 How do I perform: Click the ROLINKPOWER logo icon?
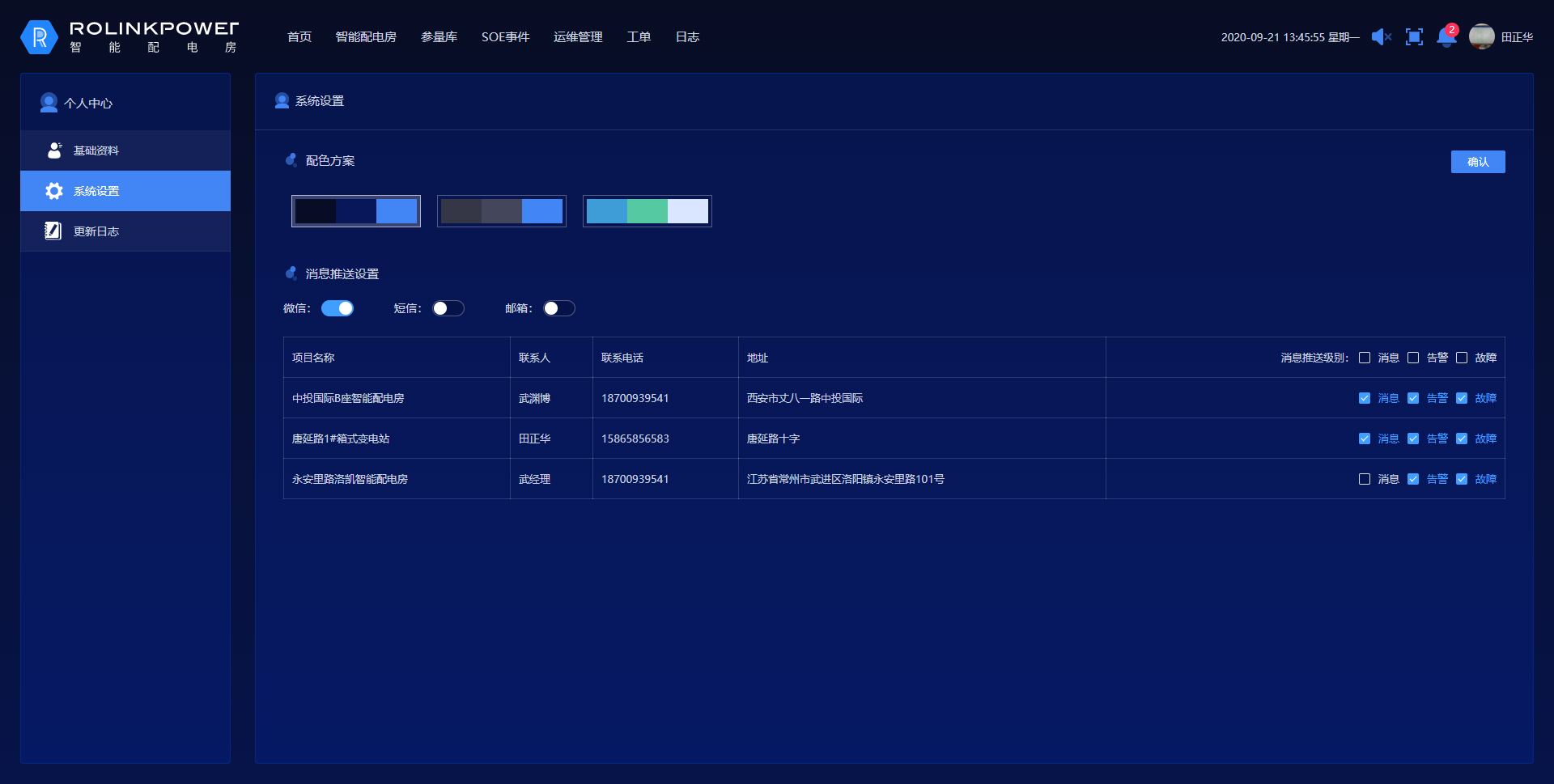click(x=39, y=37)
